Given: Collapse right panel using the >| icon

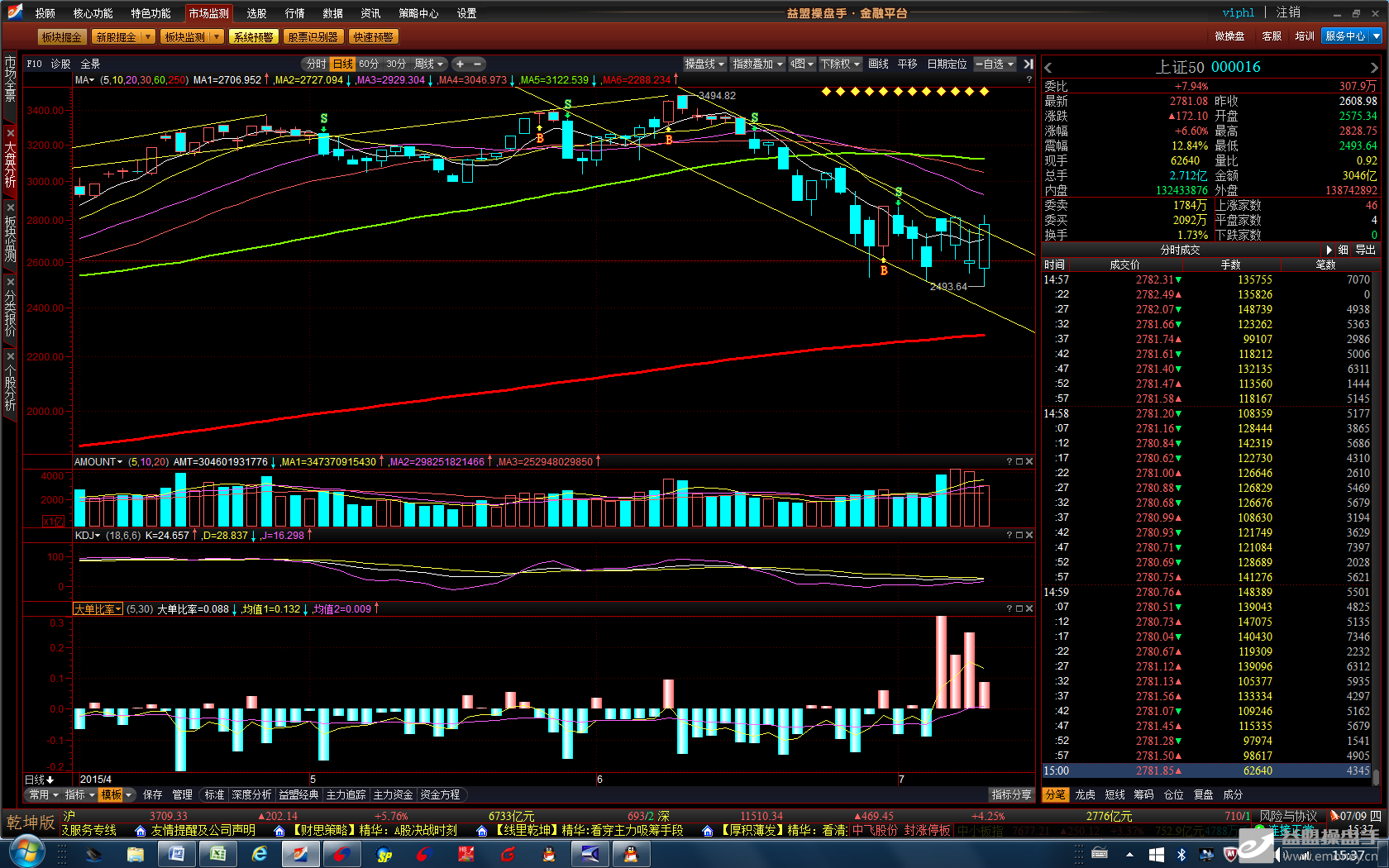Looking at the screenshot, I should pyautogui.click(x=1028, y=64).
